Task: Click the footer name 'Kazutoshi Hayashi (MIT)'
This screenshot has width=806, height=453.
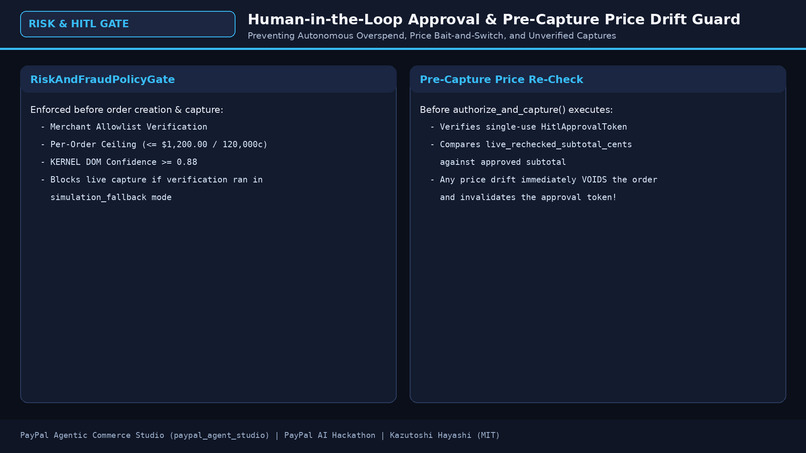Action: click(445, 436)
